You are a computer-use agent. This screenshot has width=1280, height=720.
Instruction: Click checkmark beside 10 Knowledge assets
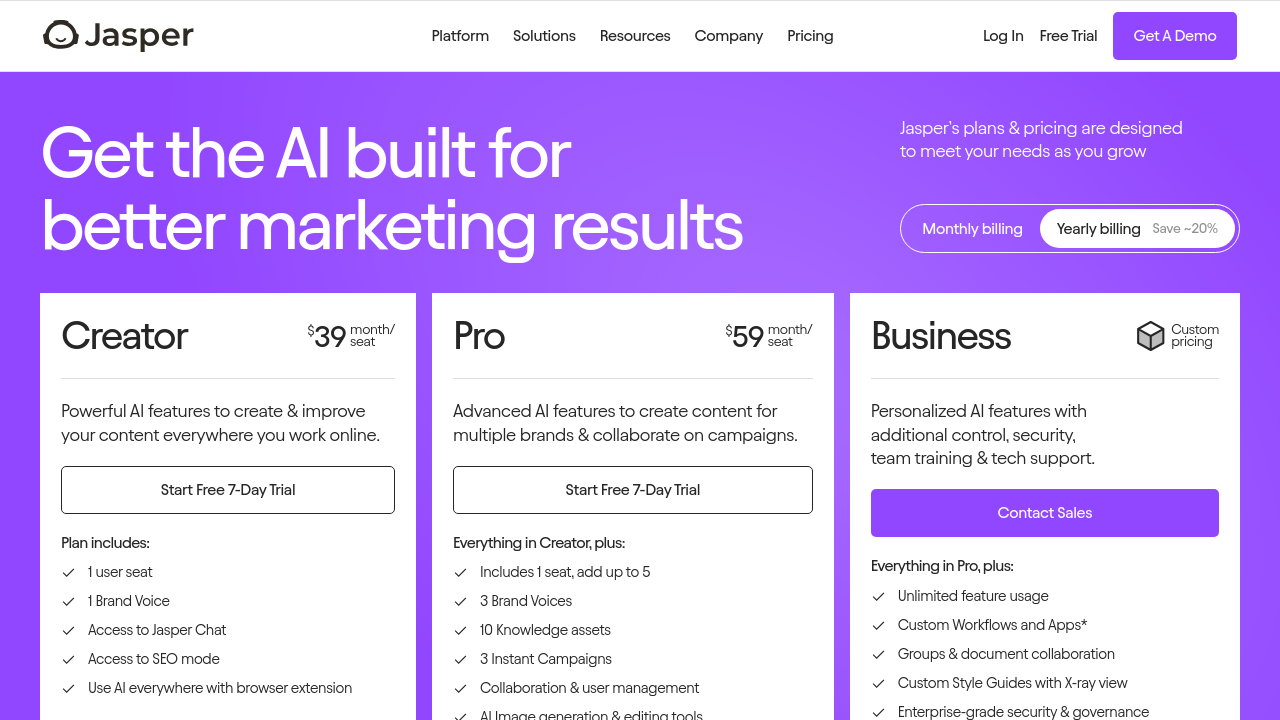click(461, 631)
